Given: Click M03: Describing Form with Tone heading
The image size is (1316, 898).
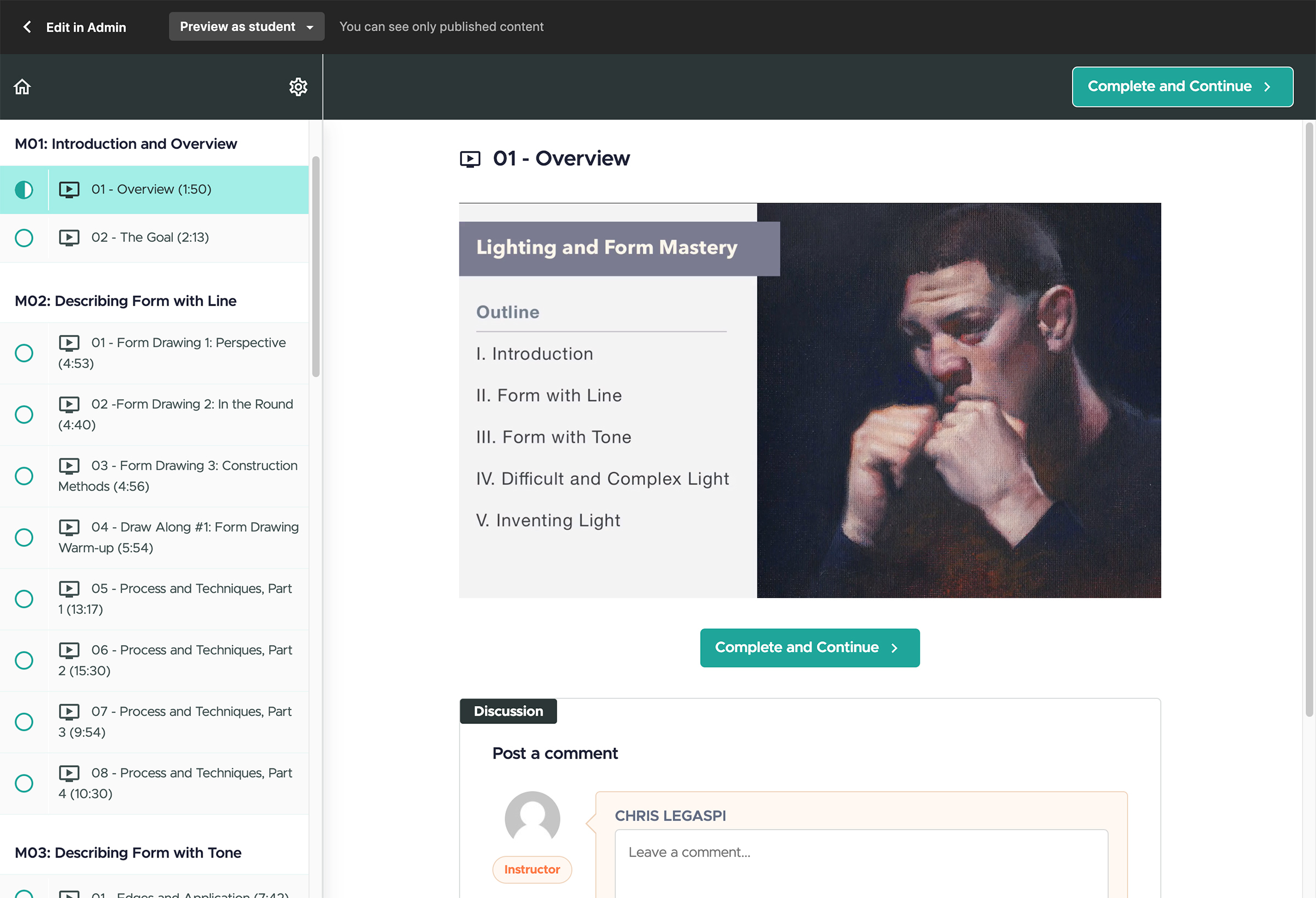Looking at the screenshot, I should pos(128,852).
